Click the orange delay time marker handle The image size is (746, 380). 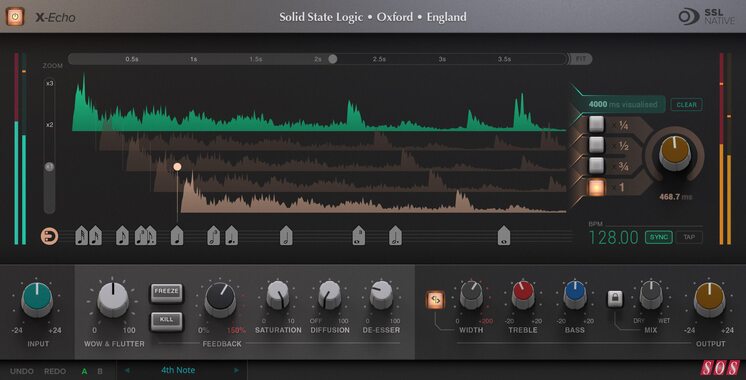(177, 166)
